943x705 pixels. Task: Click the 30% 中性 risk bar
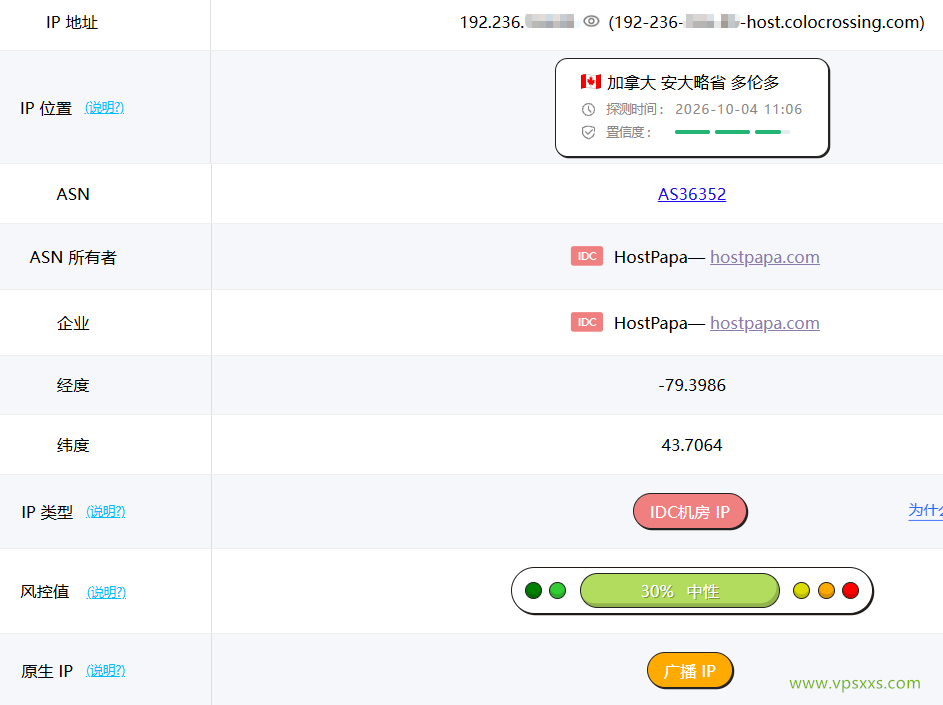680,591
